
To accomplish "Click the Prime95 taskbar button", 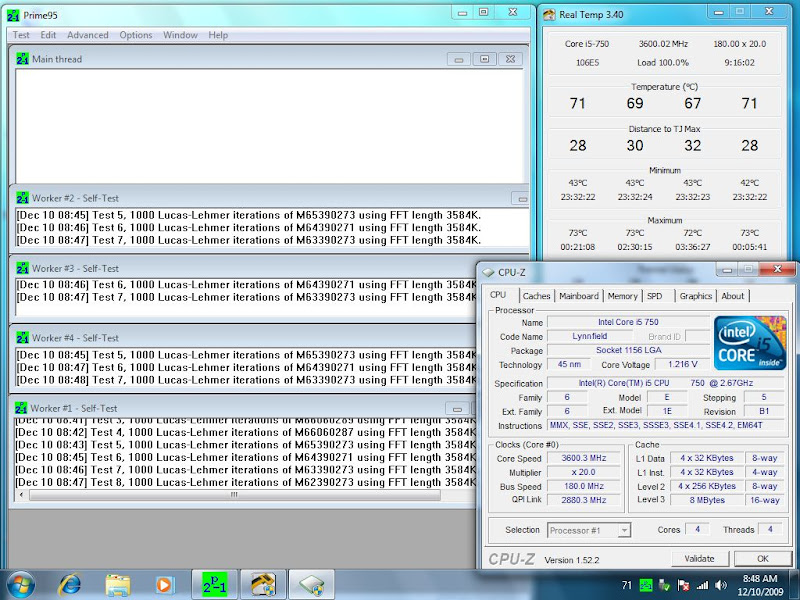I will point(215,583).
